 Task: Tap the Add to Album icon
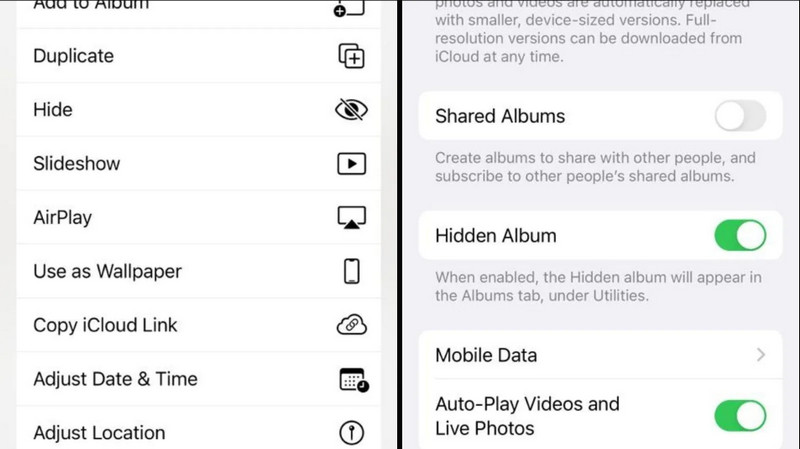(x=349, y=8)
